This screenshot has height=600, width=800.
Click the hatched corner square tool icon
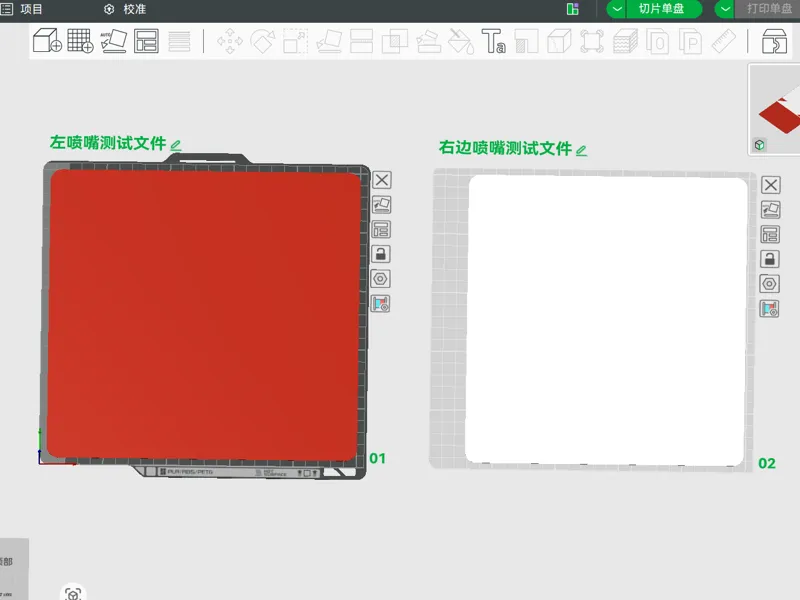[527, 41]
